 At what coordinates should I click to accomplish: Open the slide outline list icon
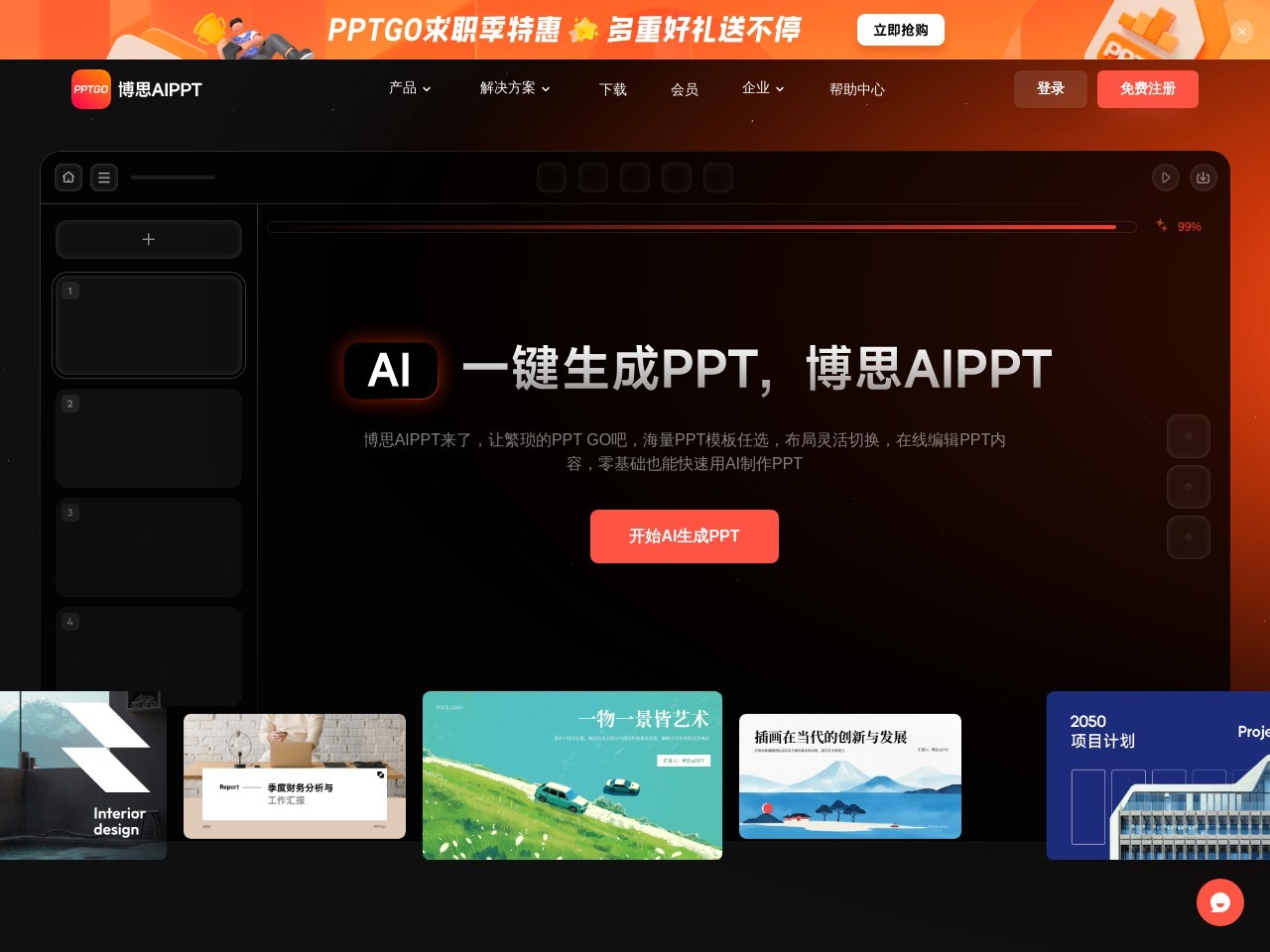tap(104, 178)
